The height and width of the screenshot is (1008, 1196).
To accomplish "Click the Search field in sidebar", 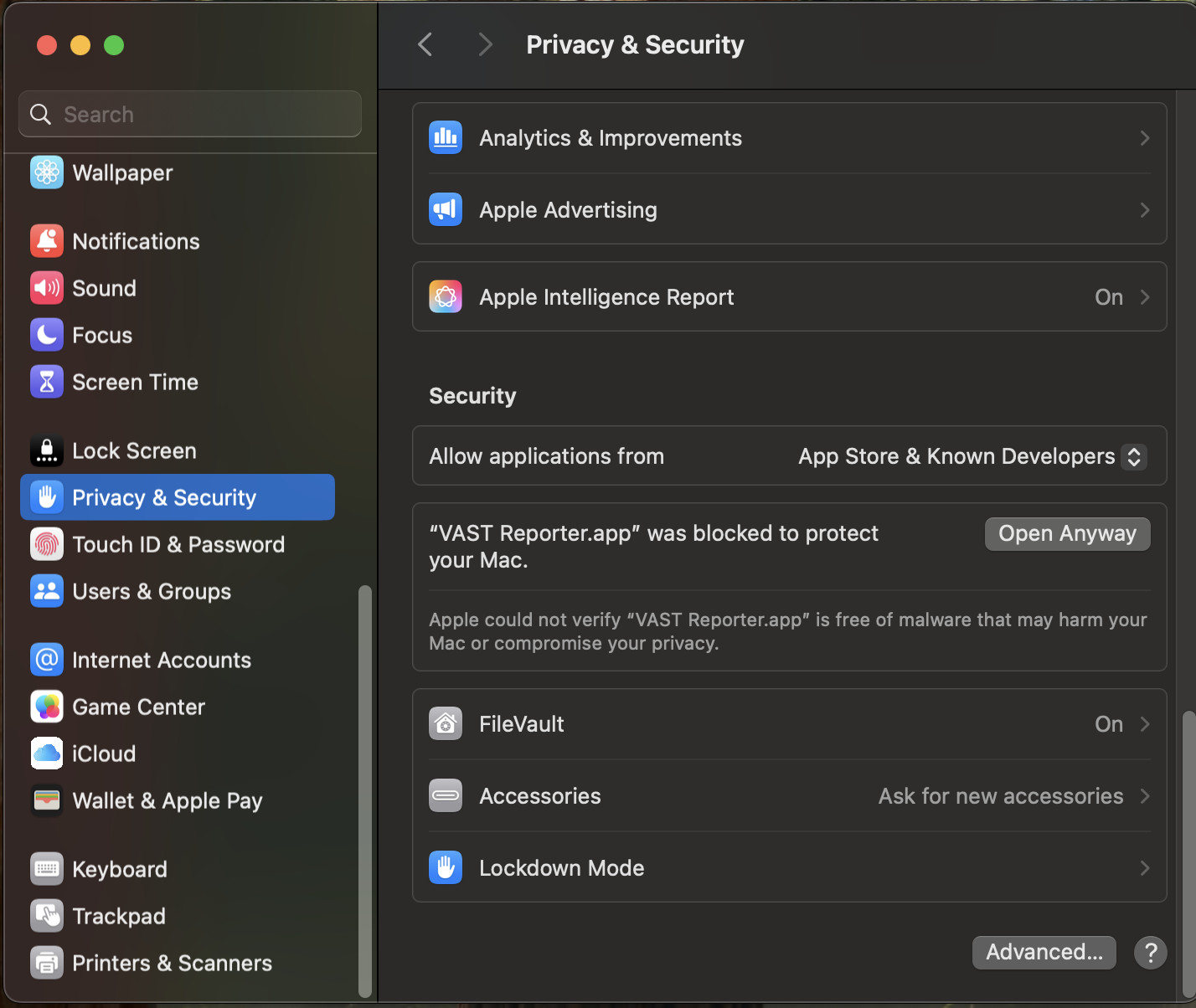I will click(x=189, y=114).
